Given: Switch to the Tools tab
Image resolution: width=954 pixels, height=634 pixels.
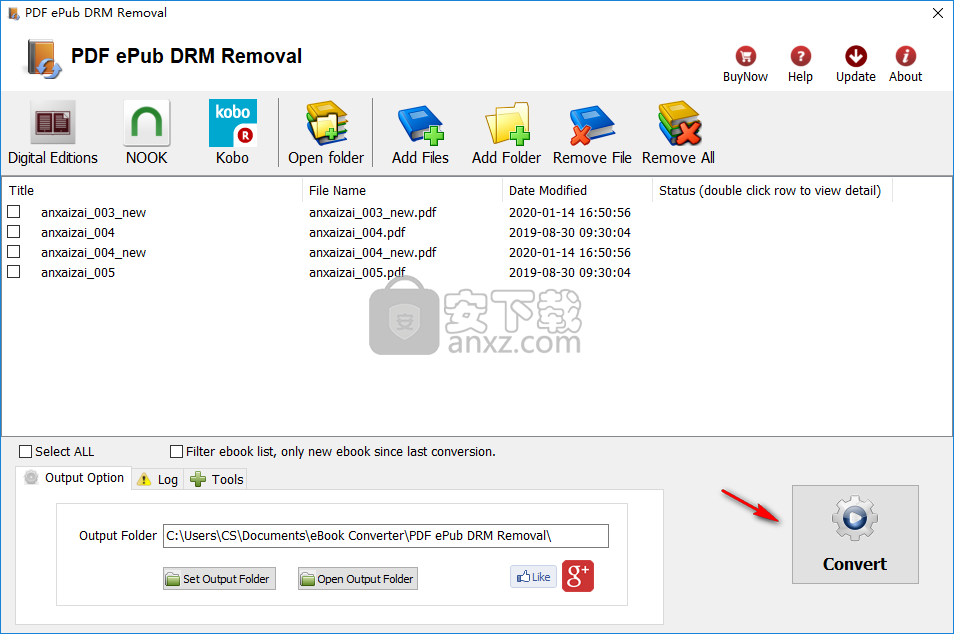Looking at the screenshot, I should pyautogui.click(x=216, y=479).
